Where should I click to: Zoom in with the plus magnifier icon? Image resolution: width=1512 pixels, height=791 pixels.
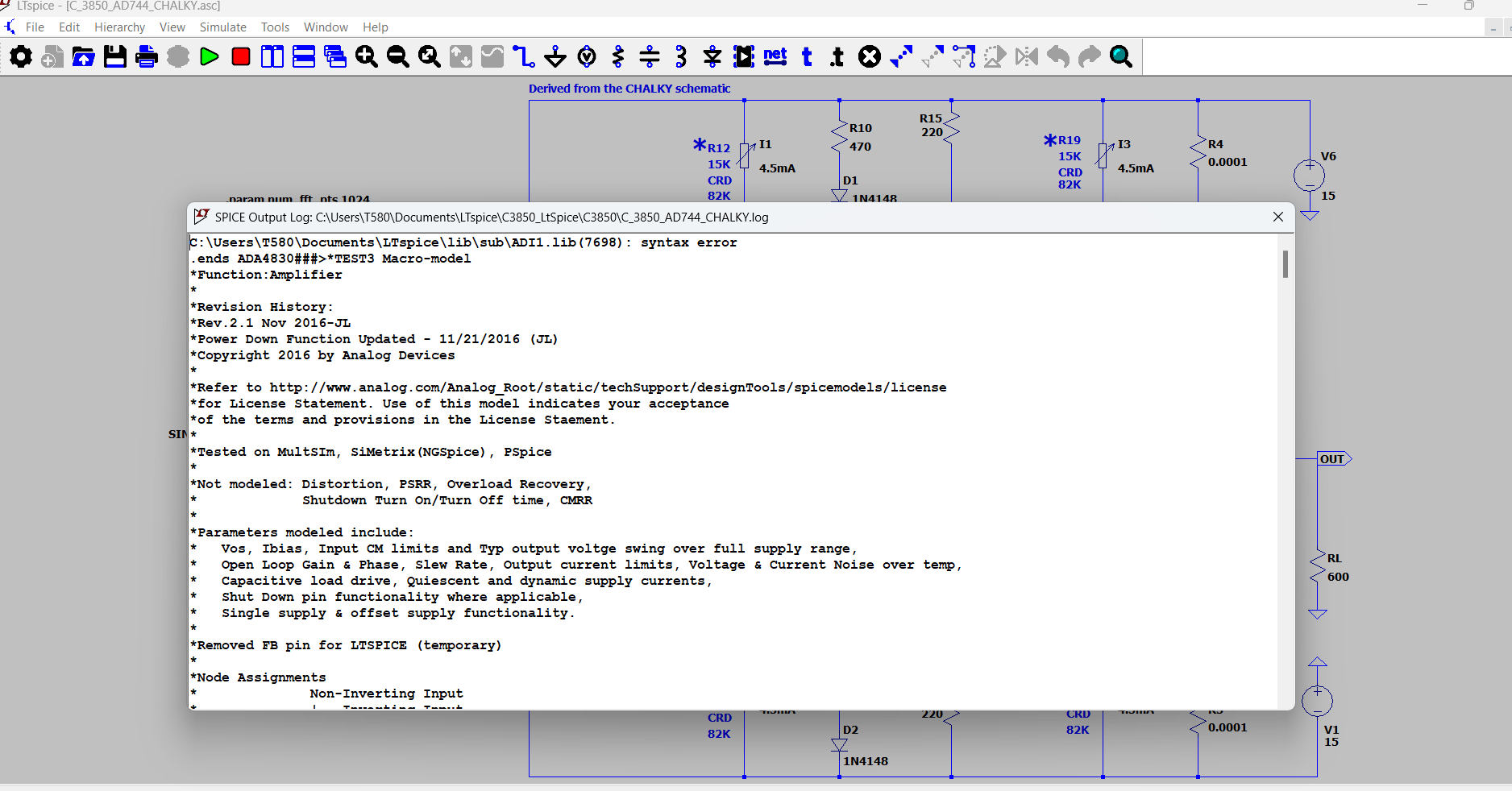tap(367, 56)
